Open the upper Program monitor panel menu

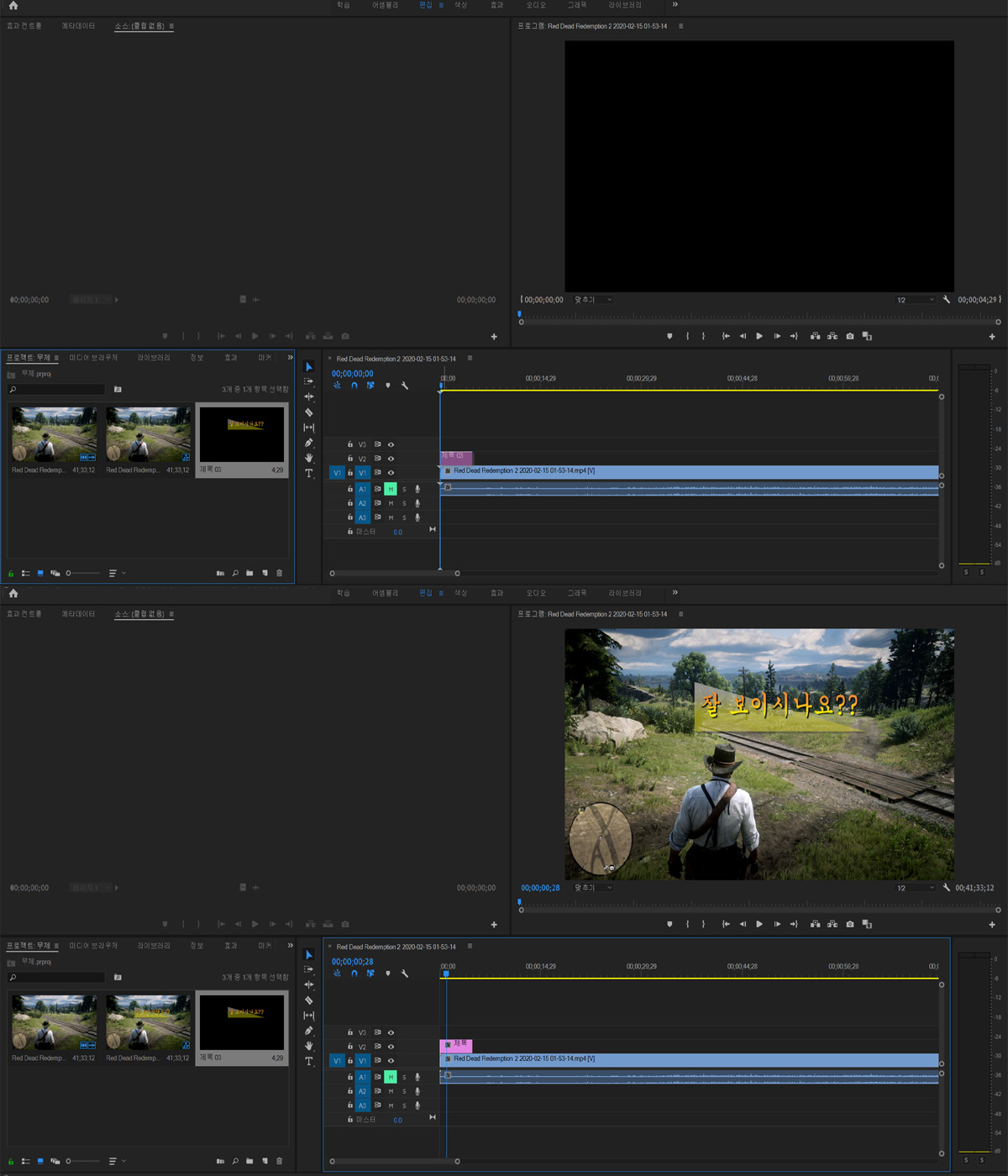[680, 26]
